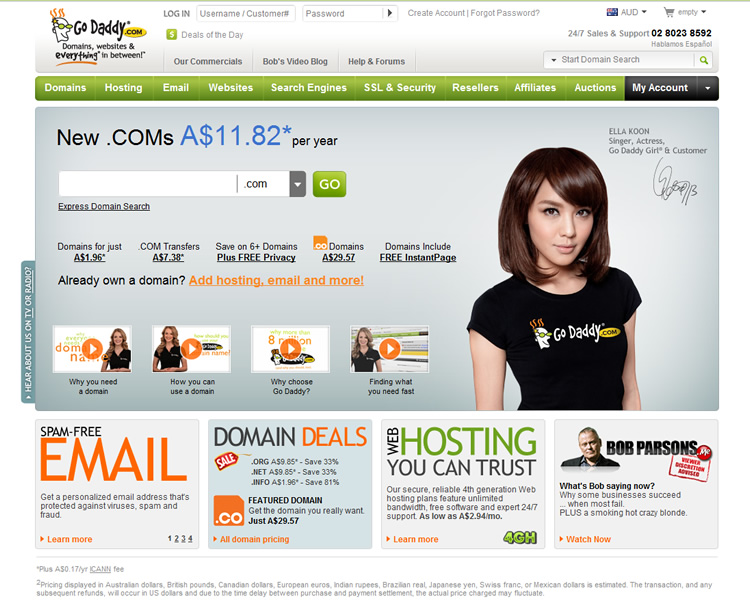
Task: Expand the empty cart dropdown arrow
Action: [704, 12]
